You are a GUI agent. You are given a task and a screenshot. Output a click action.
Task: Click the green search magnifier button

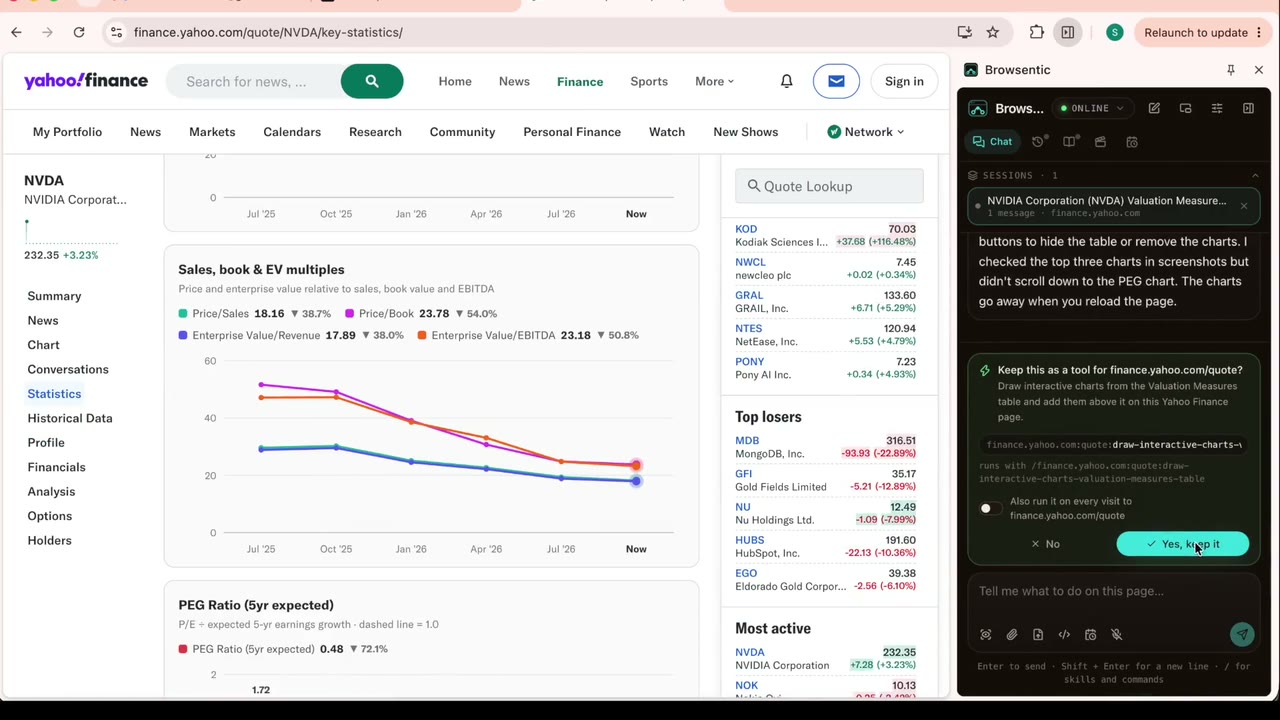(372, 81)
